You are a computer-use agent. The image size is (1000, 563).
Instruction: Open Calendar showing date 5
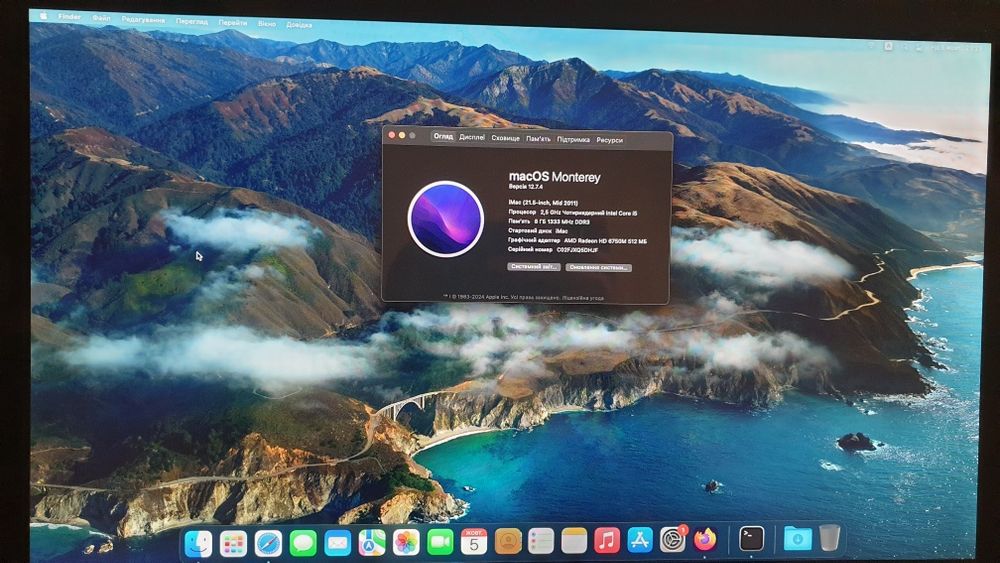[x=474, y=542]
